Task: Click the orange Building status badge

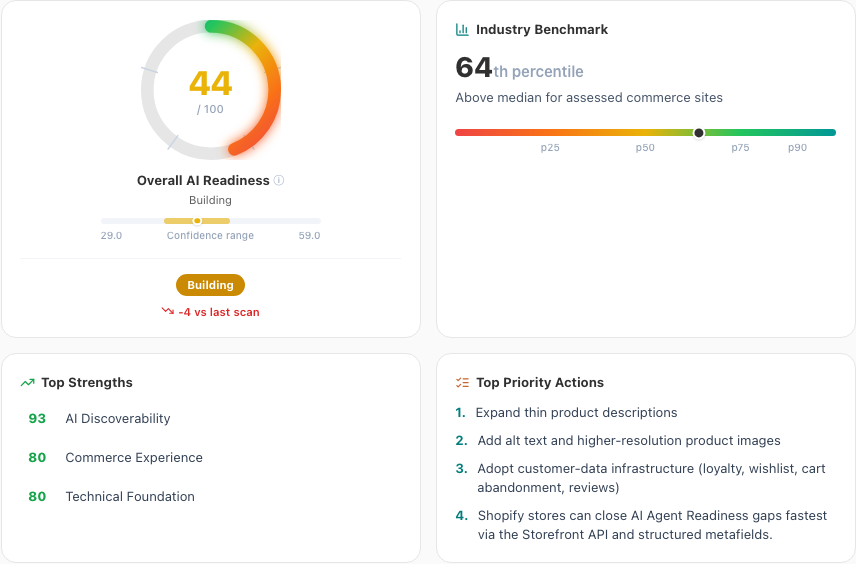Action: [210, 285]
